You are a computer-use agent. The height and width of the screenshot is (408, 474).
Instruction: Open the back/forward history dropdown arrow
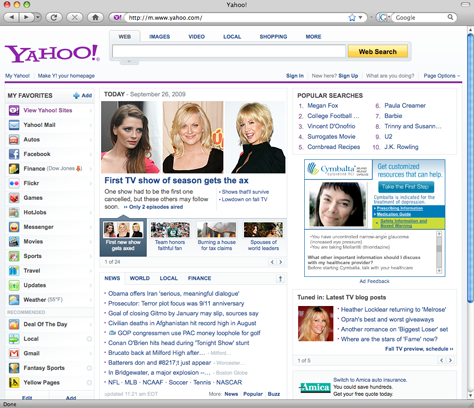(37, 17)
